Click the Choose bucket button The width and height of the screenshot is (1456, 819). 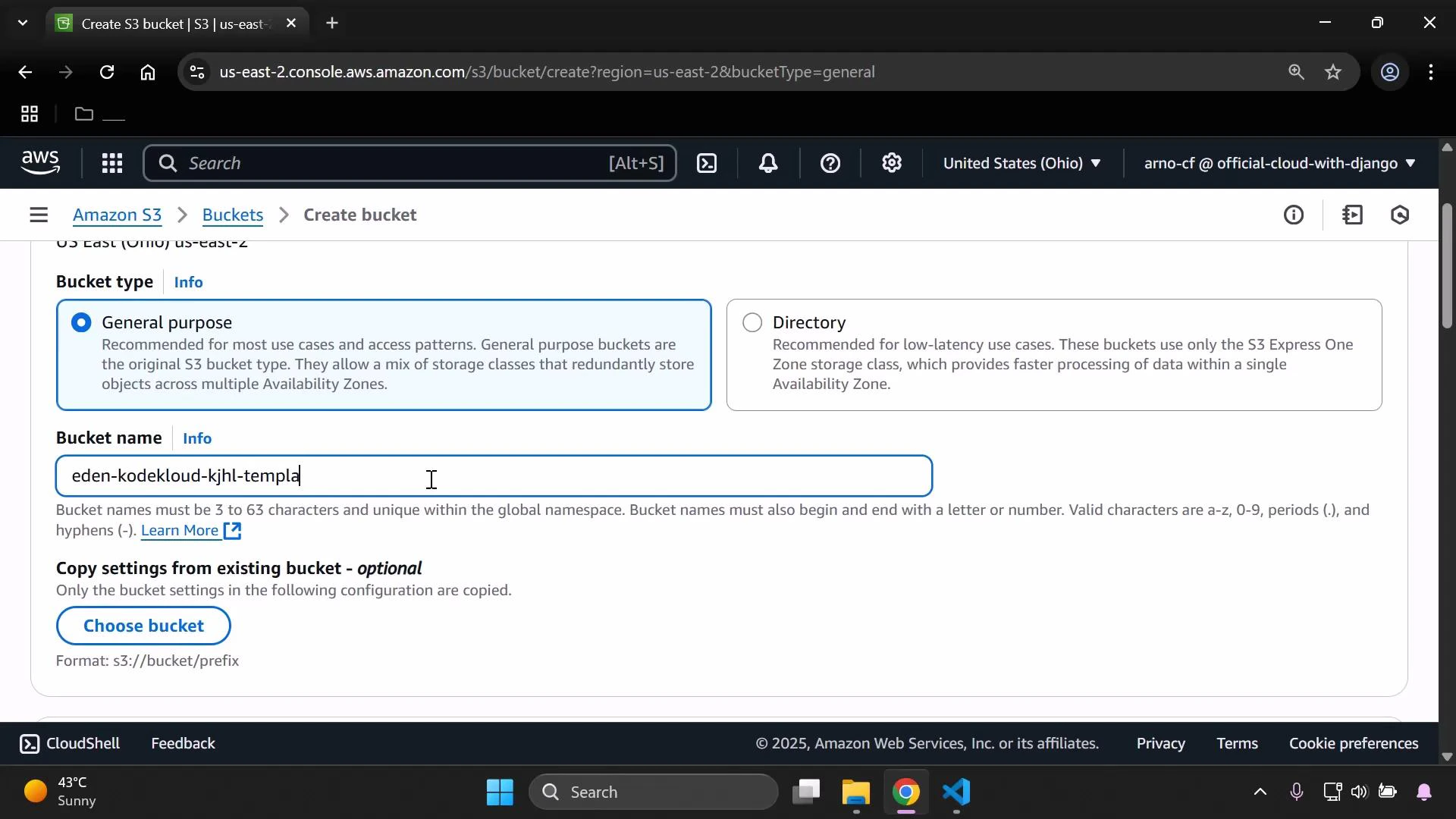coord(143,626)
